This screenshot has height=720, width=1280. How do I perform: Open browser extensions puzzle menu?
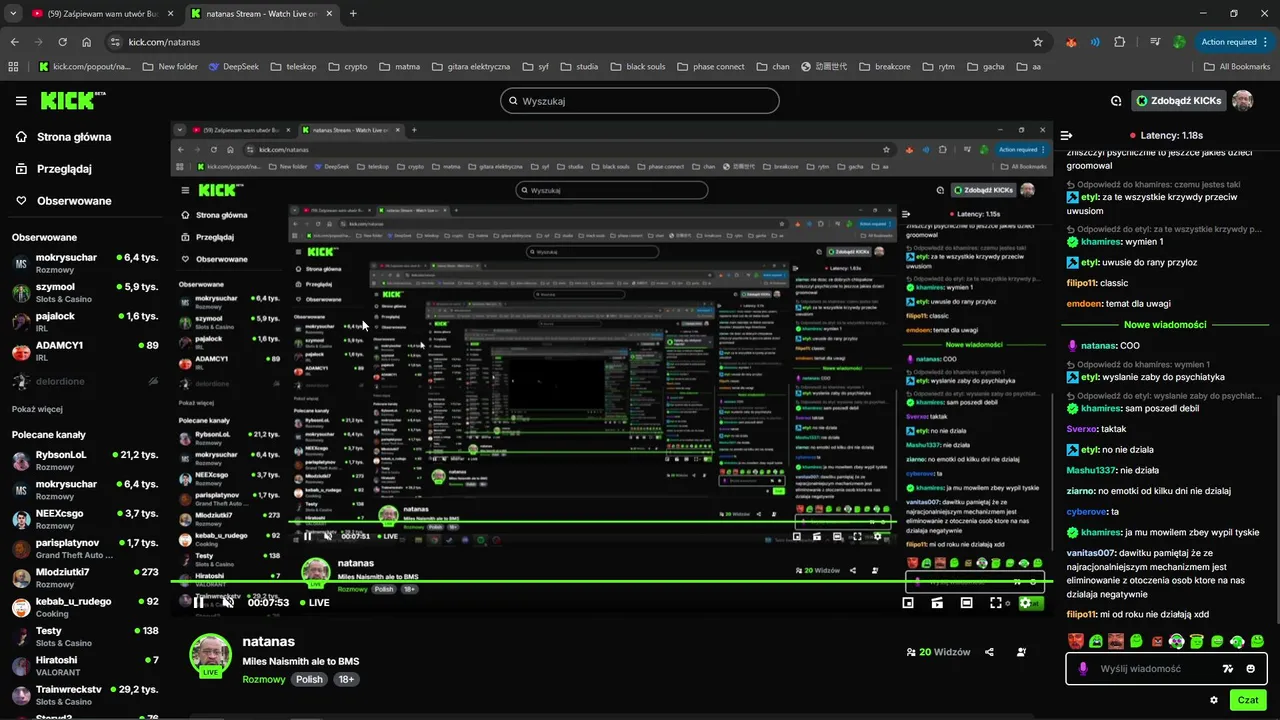pyautogui.click(x=1119, y=42)
